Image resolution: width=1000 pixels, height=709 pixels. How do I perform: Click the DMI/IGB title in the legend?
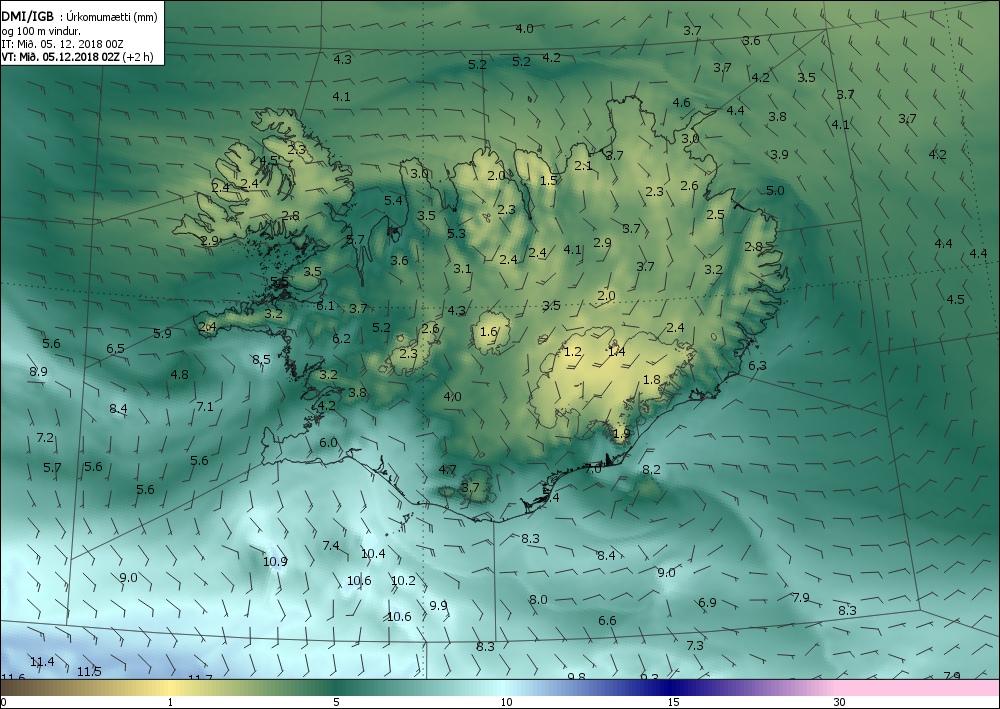[x=27, y=18]
